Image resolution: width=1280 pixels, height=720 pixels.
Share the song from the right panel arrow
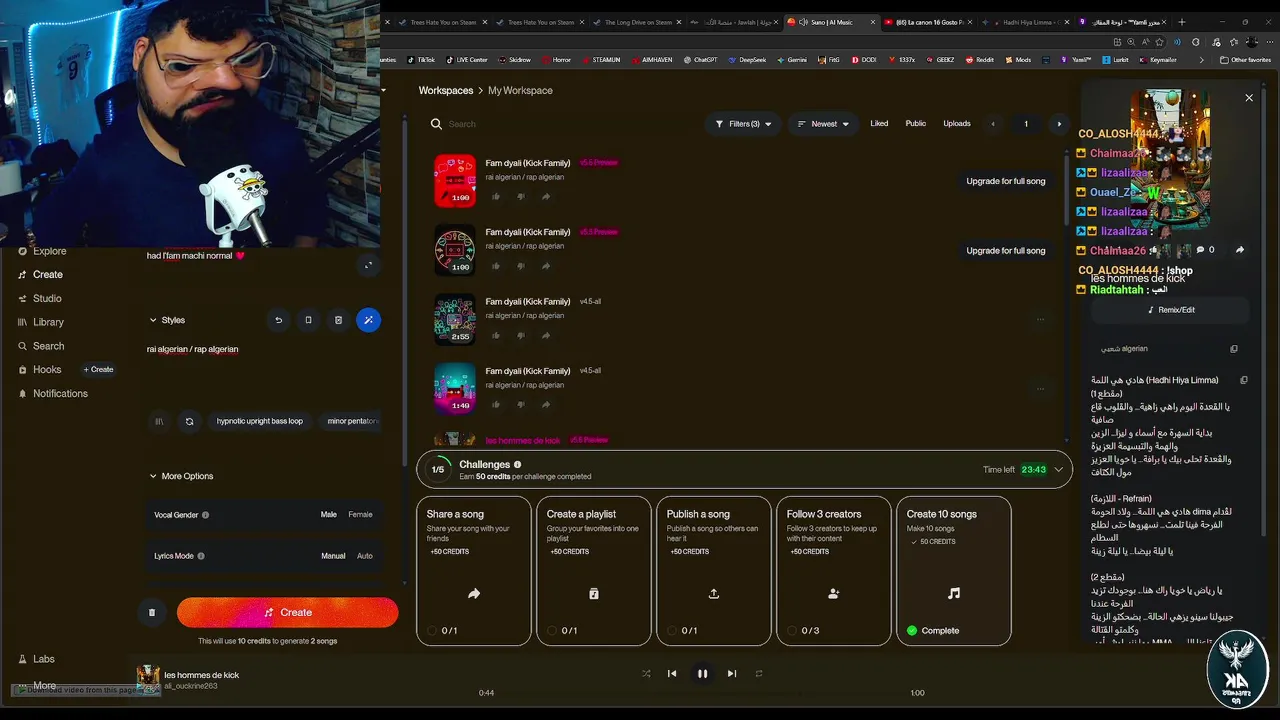tap(1240, 250)
